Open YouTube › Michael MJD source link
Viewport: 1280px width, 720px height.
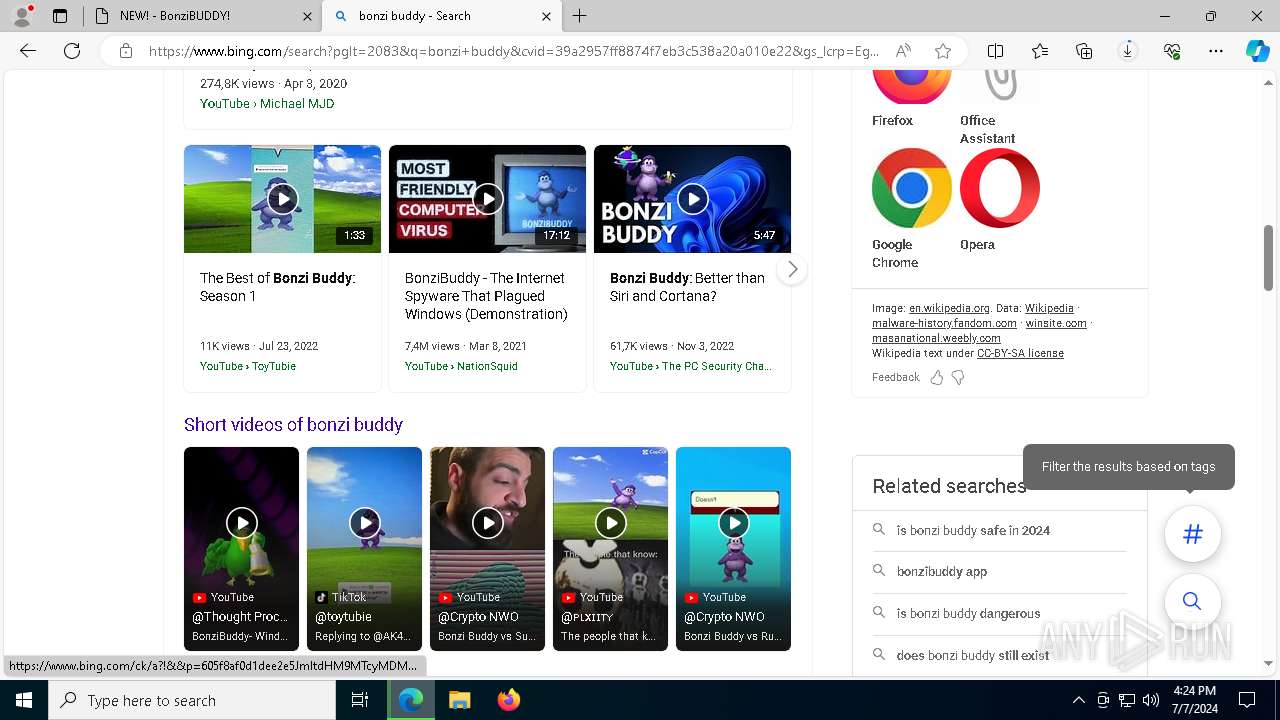[267, 104]
